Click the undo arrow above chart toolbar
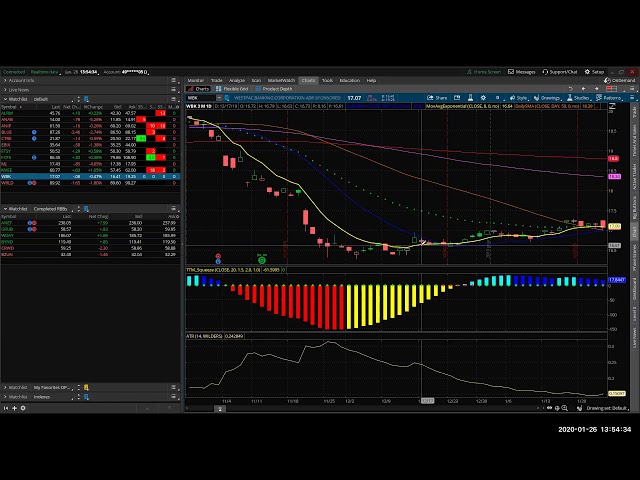Screen dimensions: 640x480 coord(571,89)
